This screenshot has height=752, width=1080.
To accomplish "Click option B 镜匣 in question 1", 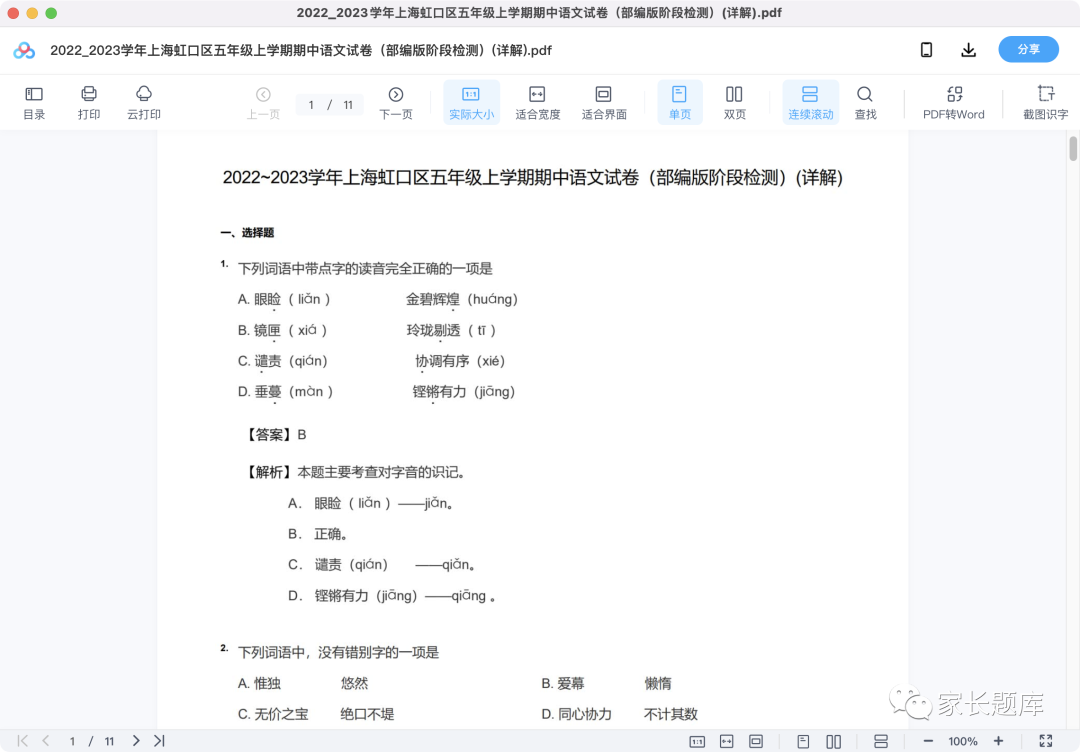I will coord(282,331).
